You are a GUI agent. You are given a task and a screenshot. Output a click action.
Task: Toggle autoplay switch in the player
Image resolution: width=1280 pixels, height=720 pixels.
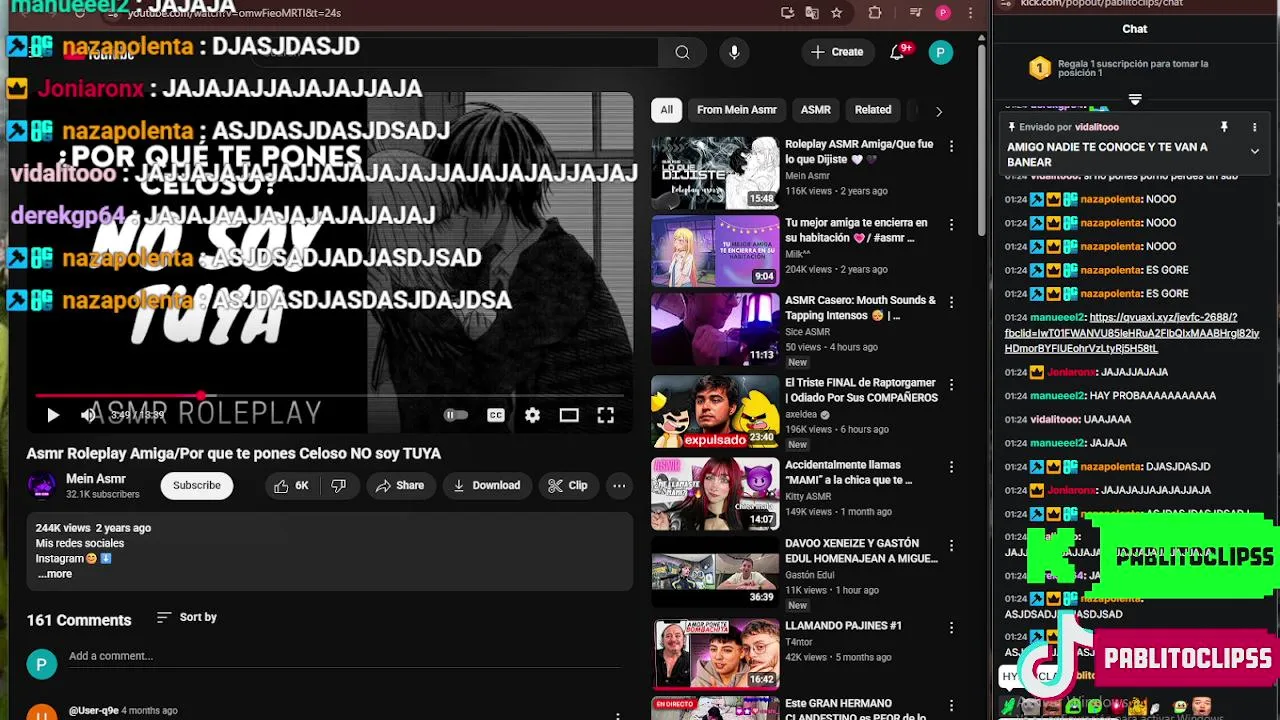[x=456, y=415]
